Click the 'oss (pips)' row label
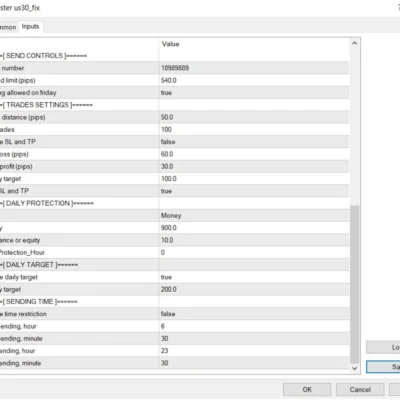Viewport: 400px width, 400px height. click(14, 154)
